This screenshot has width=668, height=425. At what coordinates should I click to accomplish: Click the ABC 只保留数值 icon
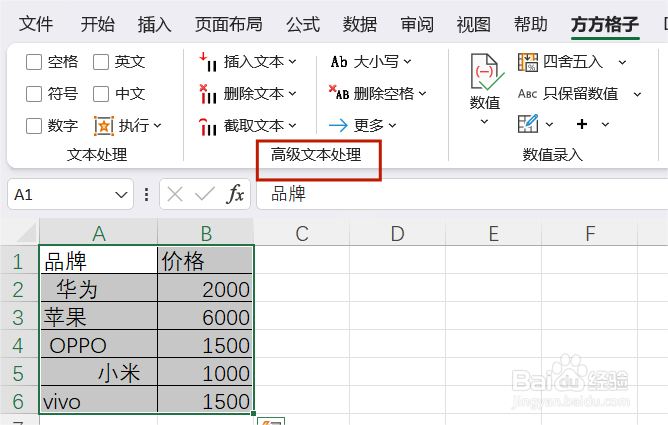tap(527, 94)
